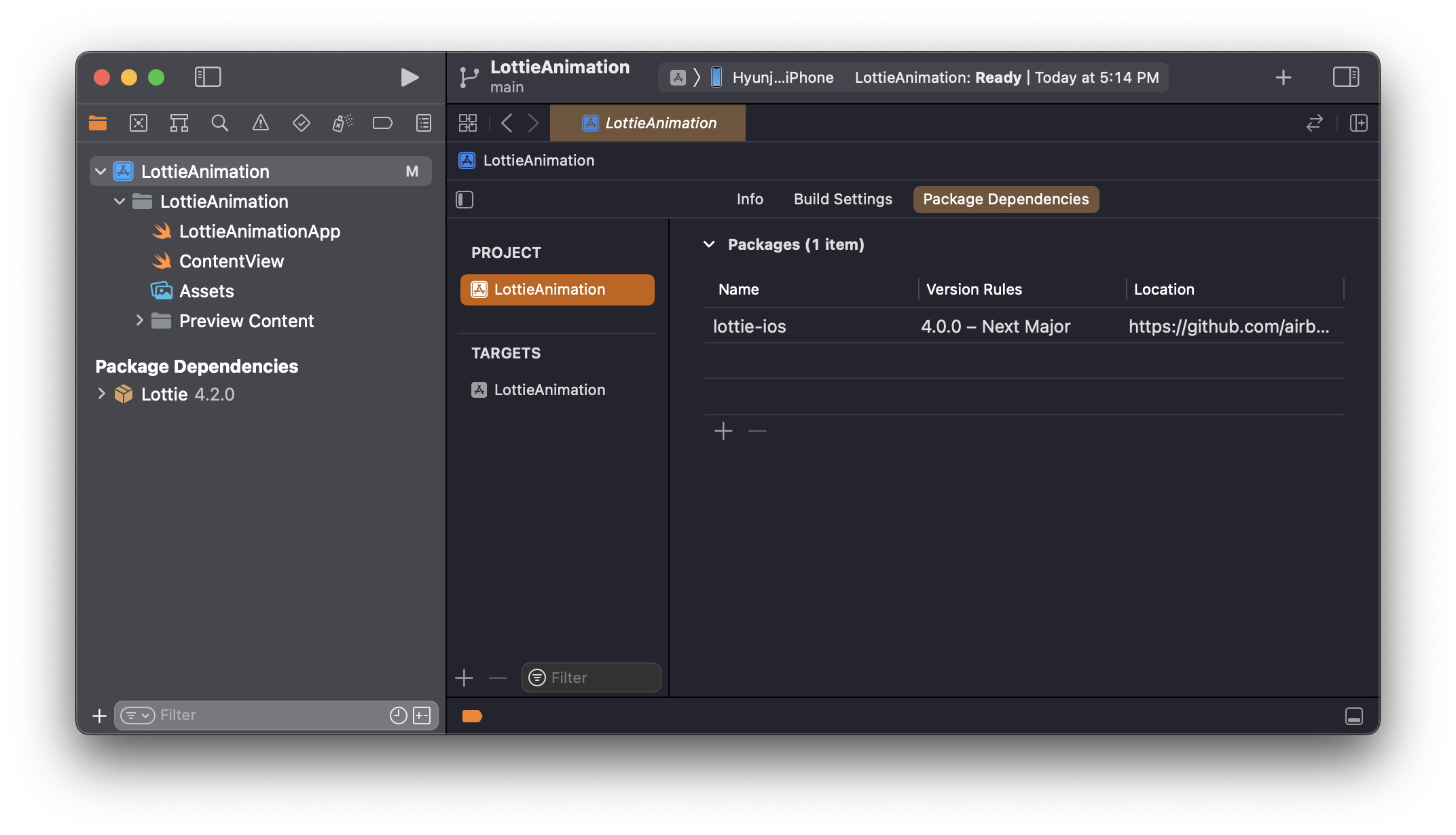The image size is (1456, 835).
Task: Expand the Preview Content folder
Action: click(139, 320)
